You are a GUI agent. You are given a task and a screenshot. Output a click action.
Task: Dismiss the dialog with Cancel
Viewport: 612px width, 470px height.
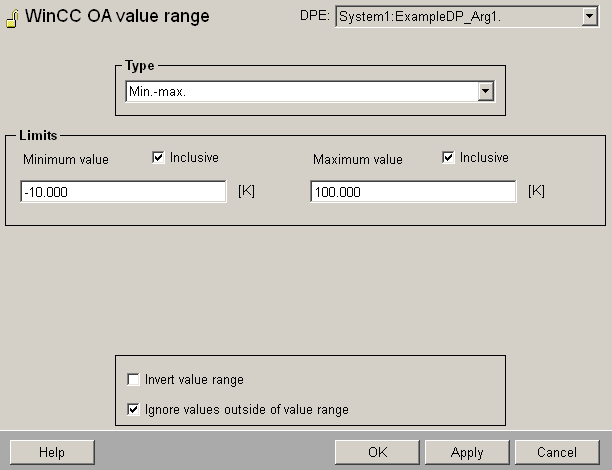(x=557, y=452)
